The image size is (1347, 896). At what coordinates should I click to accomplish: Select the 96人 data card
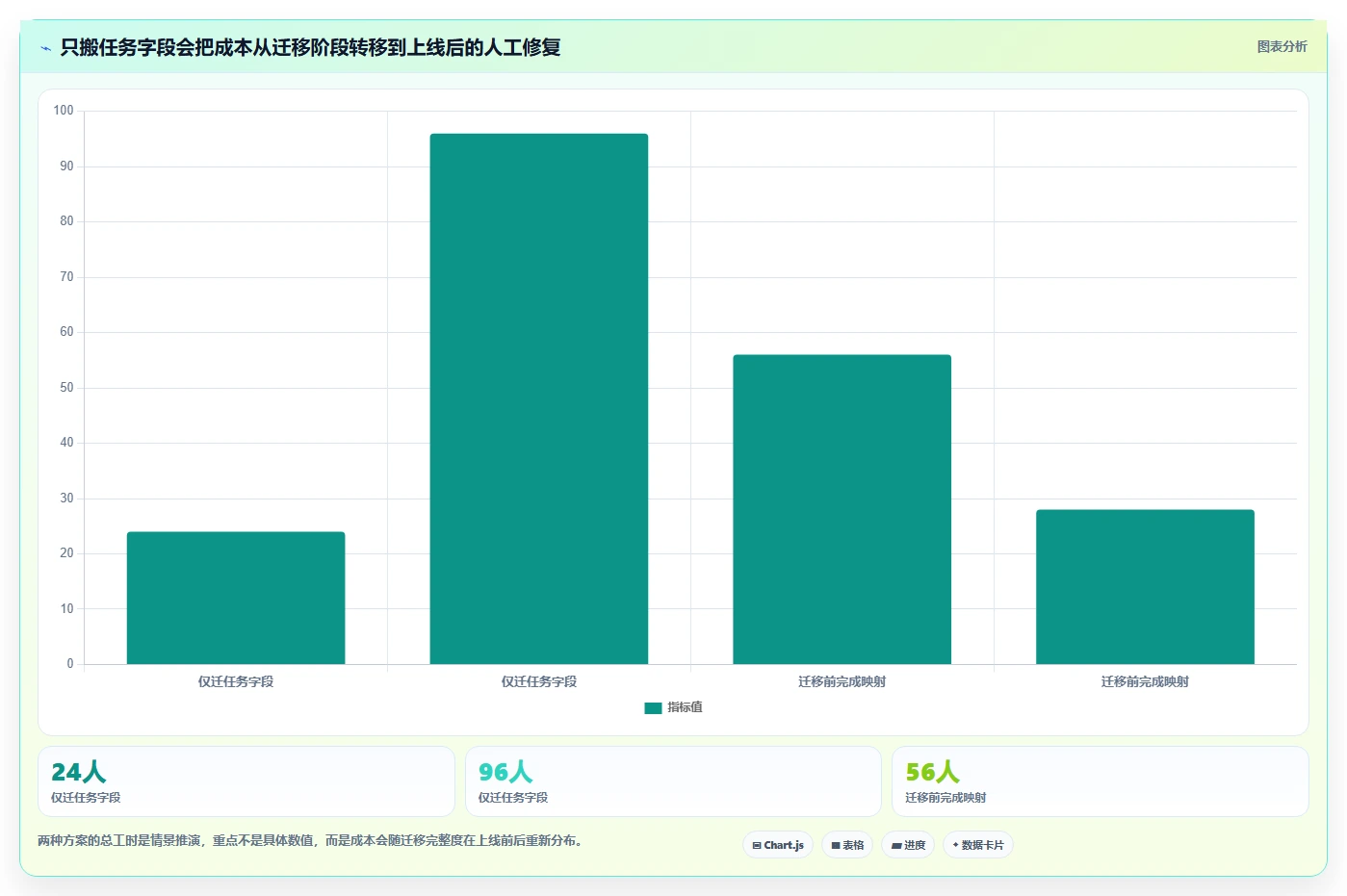(x=673, y=781)
